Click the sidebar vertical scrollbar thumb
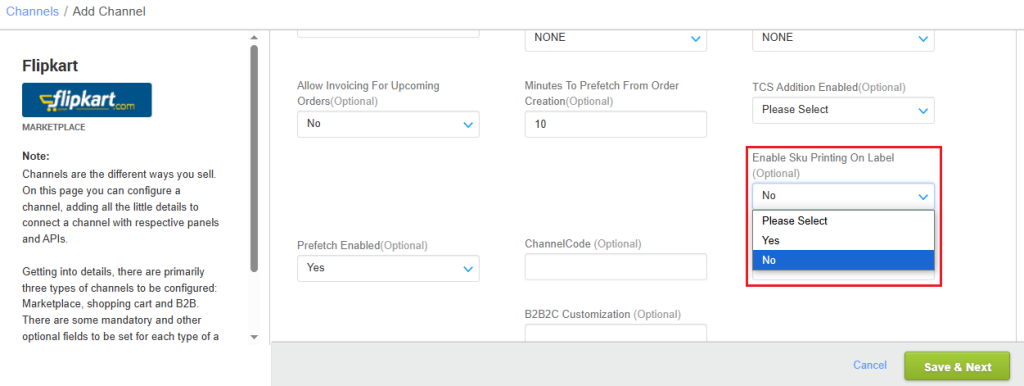The width and height of the screenshot is (1024, 386). tap(254, 158)
